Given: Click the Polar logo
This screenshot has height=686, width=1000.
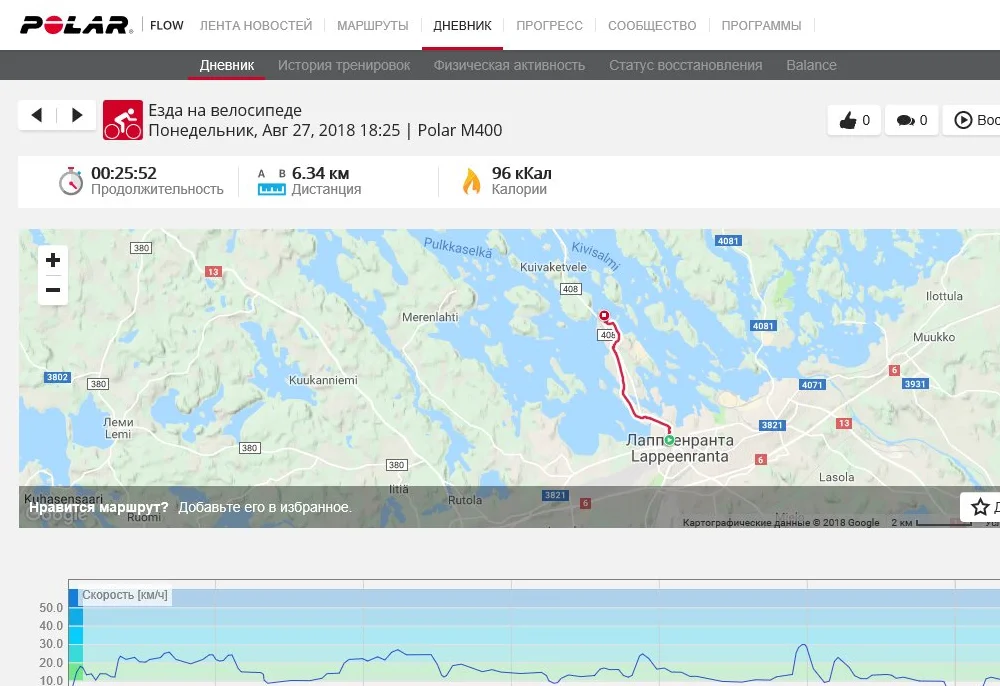Looking at the screenshot, I should [x=77, y=25].
